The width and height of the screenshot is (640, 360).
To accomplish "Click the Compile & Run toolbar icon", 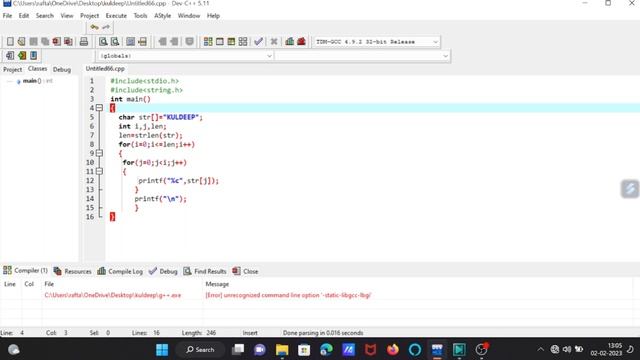I will (x=231, y=42).
